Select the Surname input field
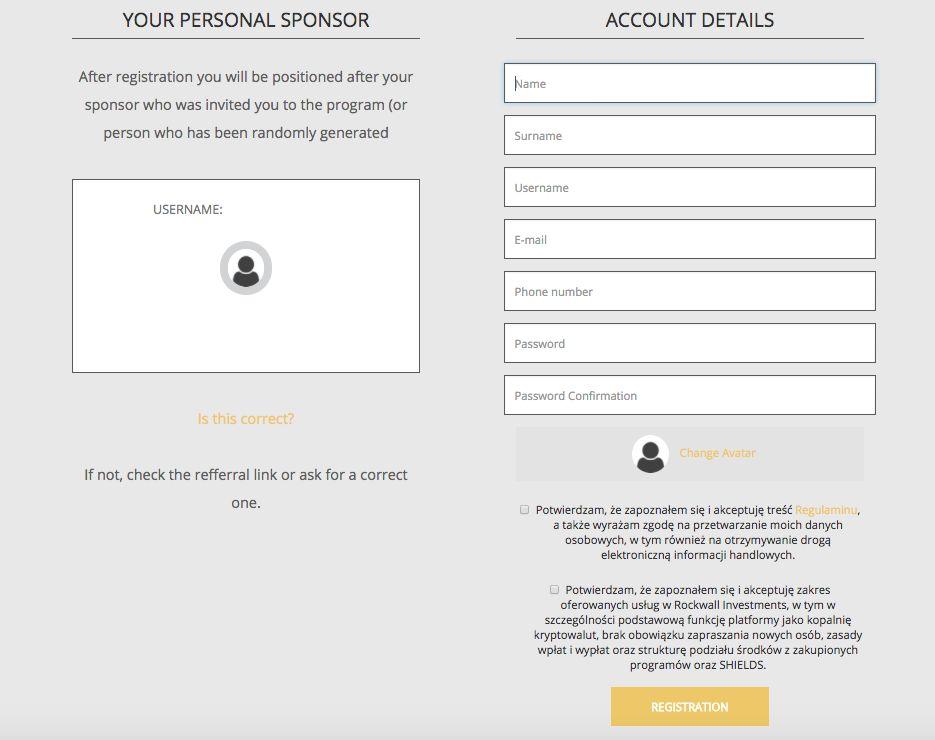This screenshot has height=740, width=935. (x=689, y=135)
